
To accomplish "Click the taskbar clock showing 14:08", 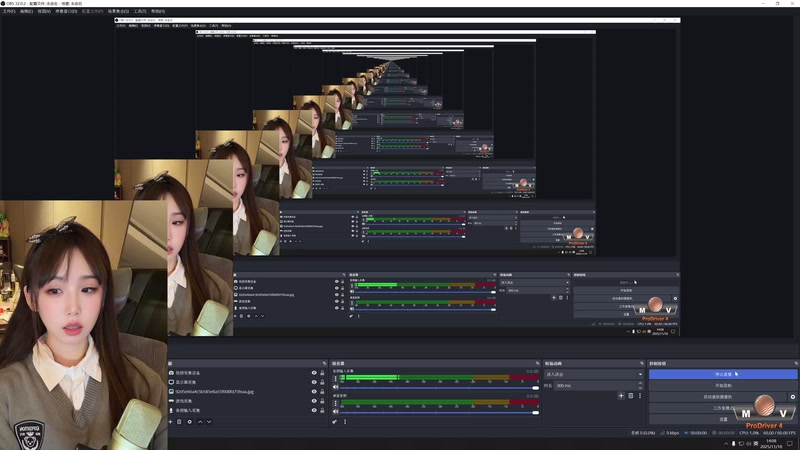I will click(x=770, y=443).
